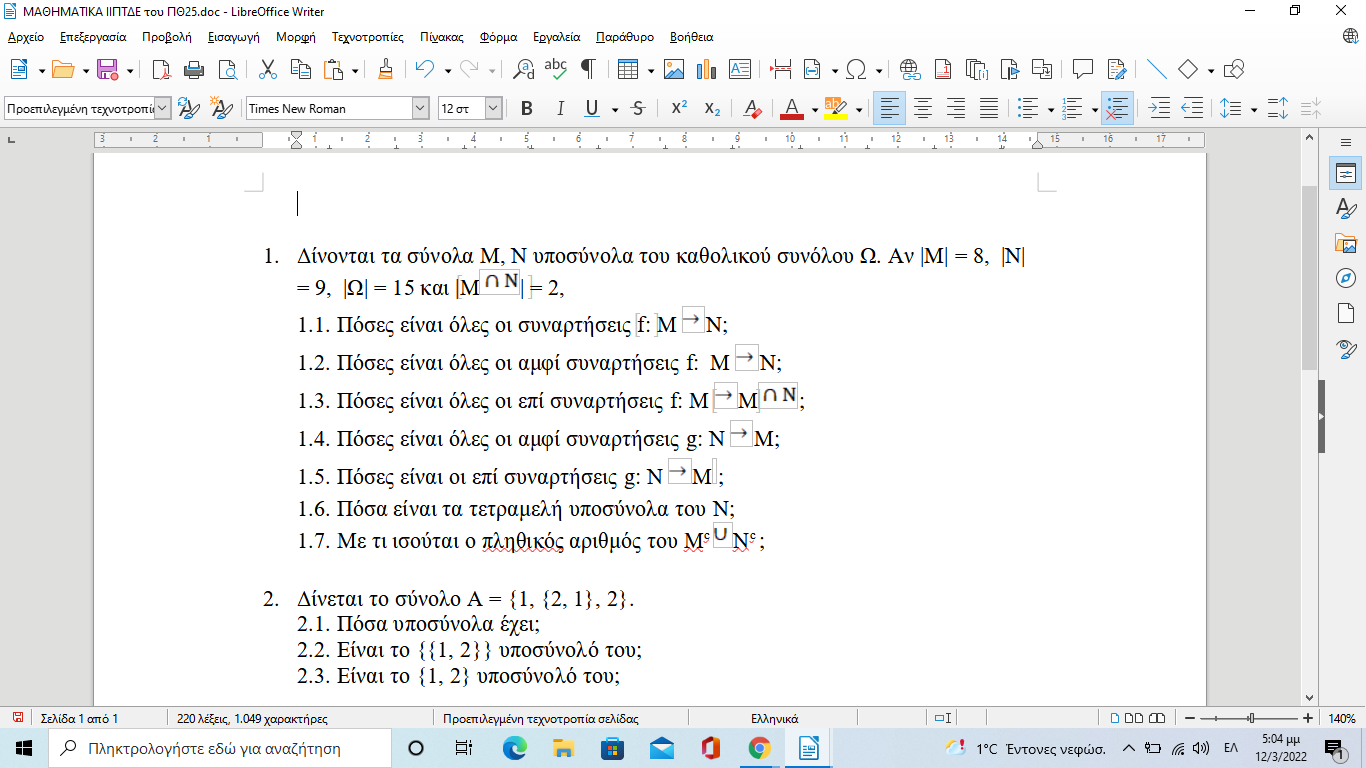Open the Εισαγωγή menu
Image resolution: width=1366 pixels, height=768 pixels.
[x=234, y=37]
